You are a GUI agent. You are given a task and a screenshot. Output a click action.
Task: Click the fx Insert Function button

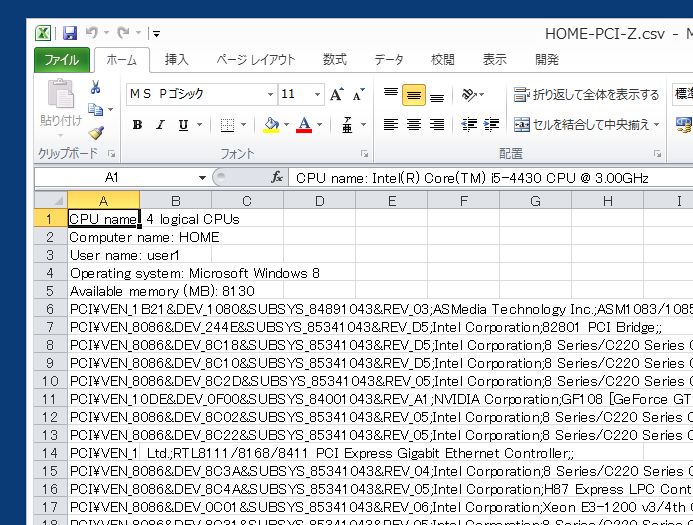[277, 178]
